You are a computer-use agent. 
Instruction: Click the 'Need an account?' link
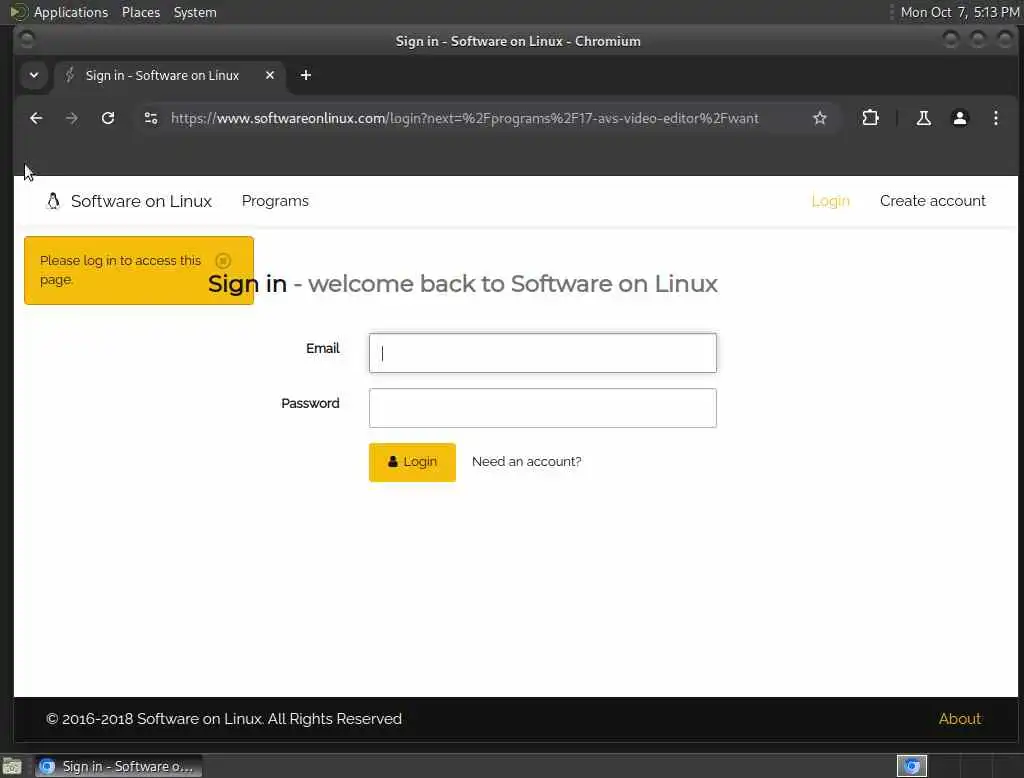[x=526, y=461]
